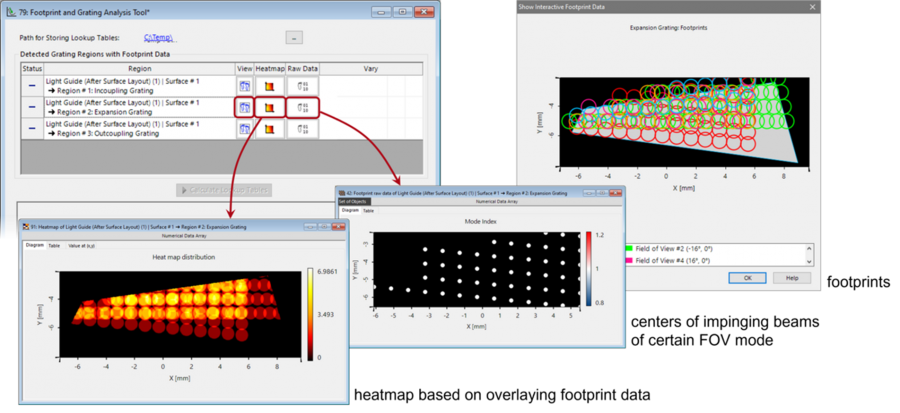
Task: Click status indicator of Incoupling Grating row
Action: 31,86
